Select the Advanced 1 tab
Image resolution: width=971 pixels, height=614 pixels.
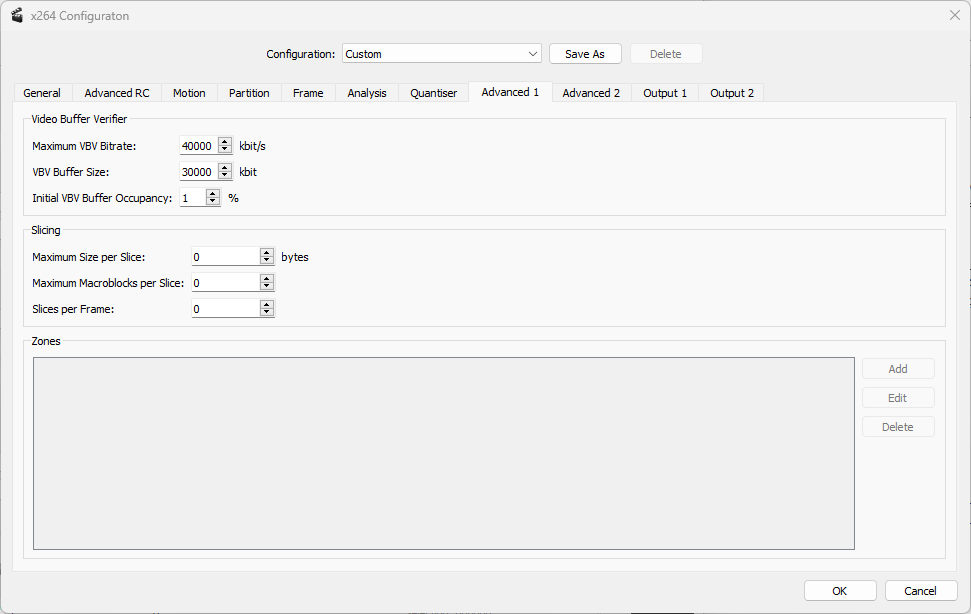[510, 92]
